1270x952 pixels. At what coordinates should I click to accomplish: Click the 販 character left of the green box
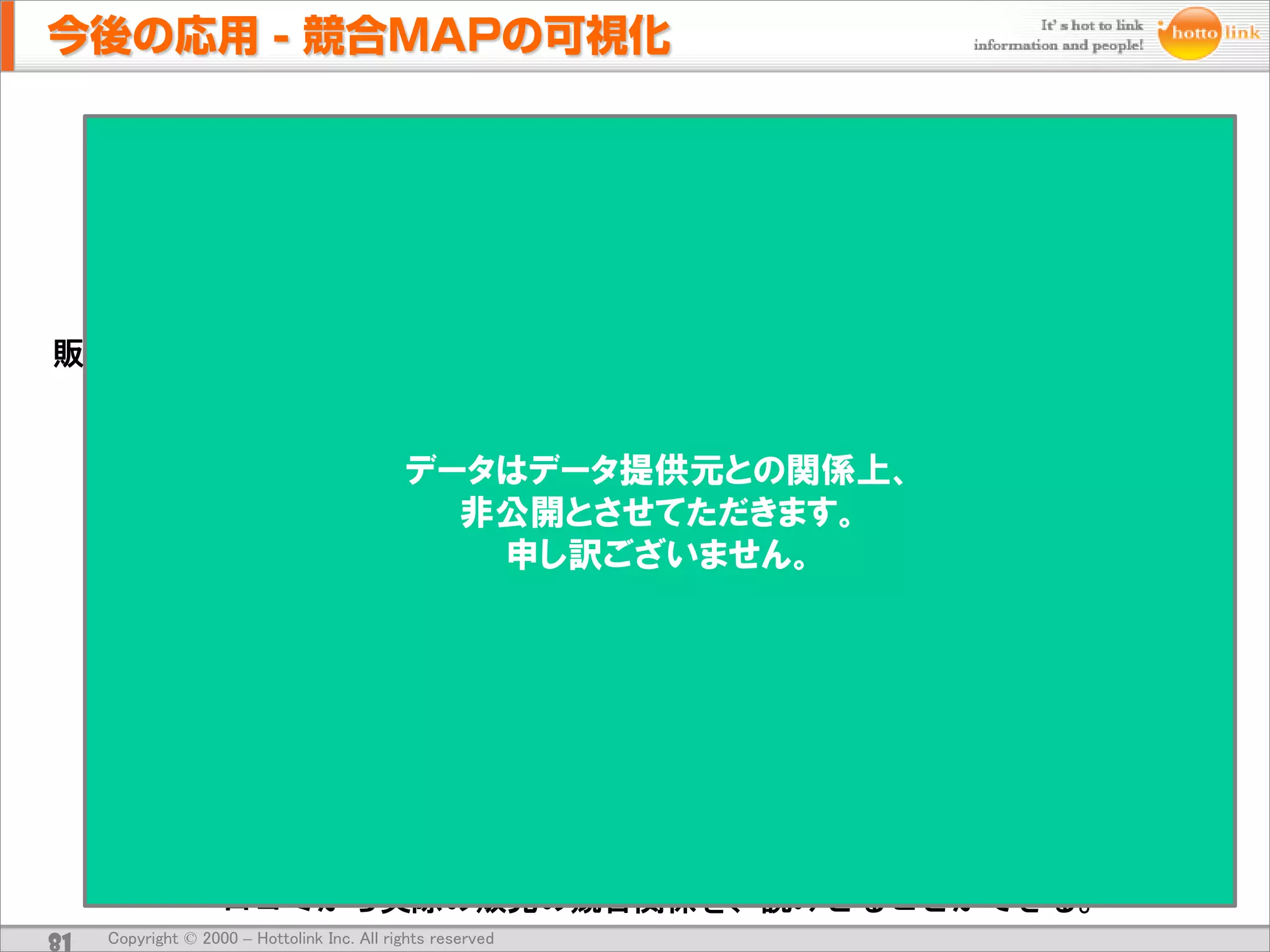(x=68, y=353)
